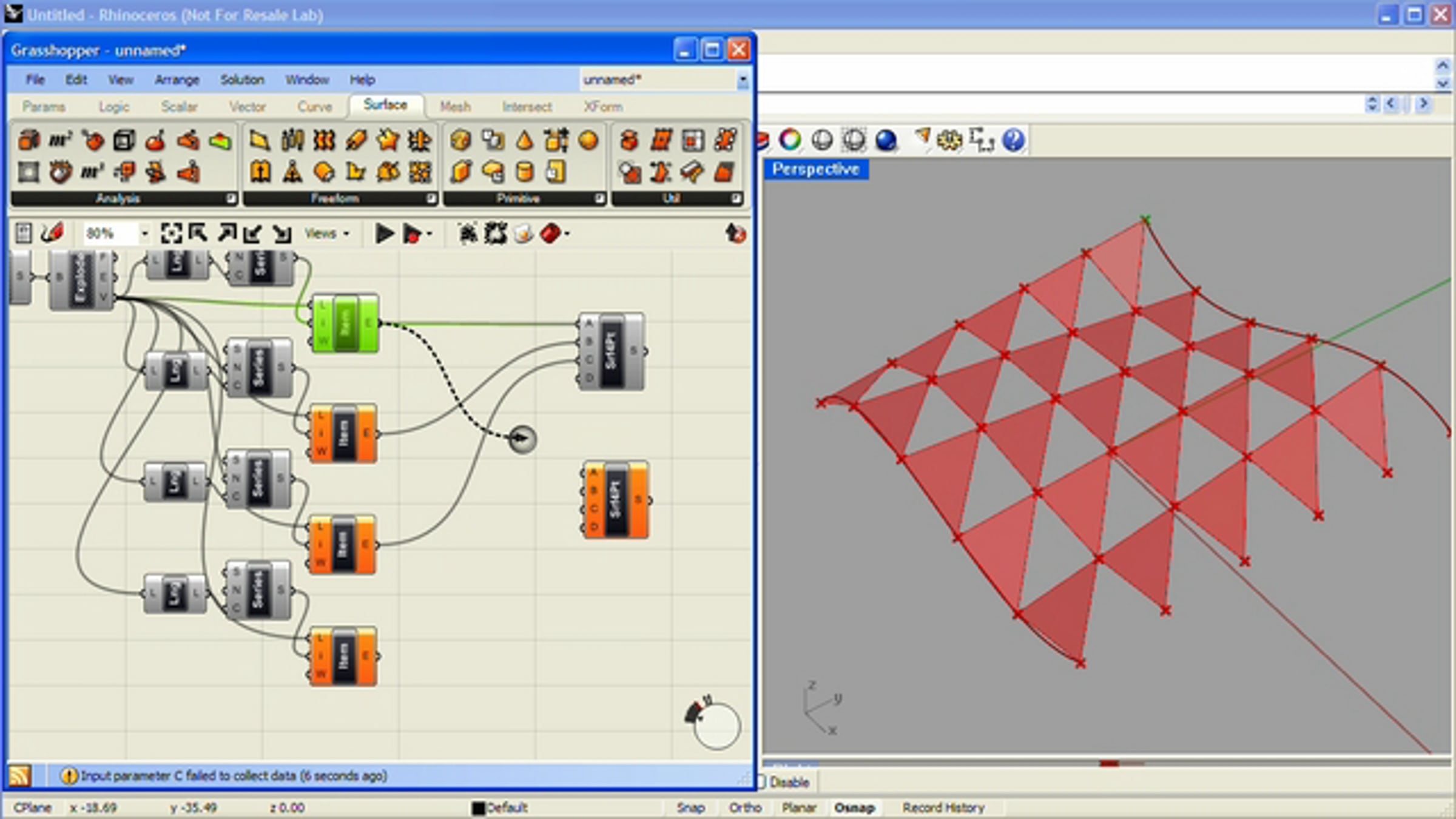Select the grey Srf4Pt component with wires
Screen dimensions: 1456x819
pos(612,351)
